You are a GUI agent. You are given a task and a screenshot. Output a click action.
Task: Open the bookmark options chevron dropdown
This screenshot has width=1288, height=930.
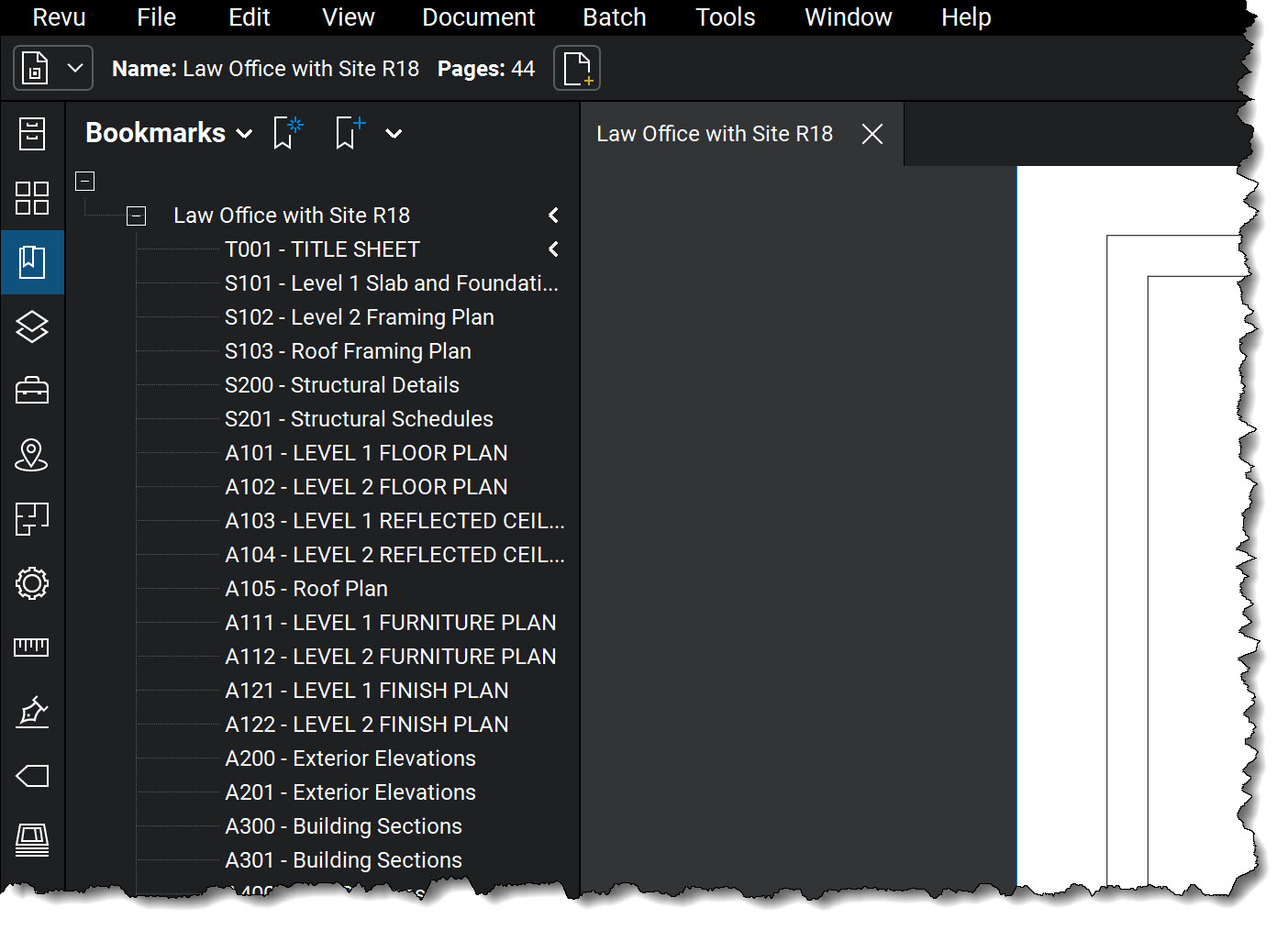coord(394,134)
